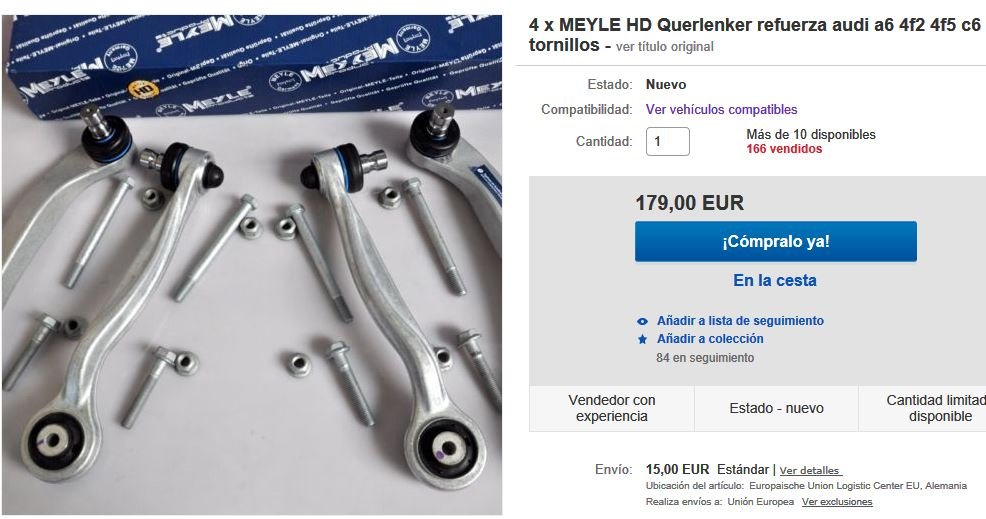Click the yellow HD badge on box photo
Viewport: 986px width, 519px height.
coord(143,90)
